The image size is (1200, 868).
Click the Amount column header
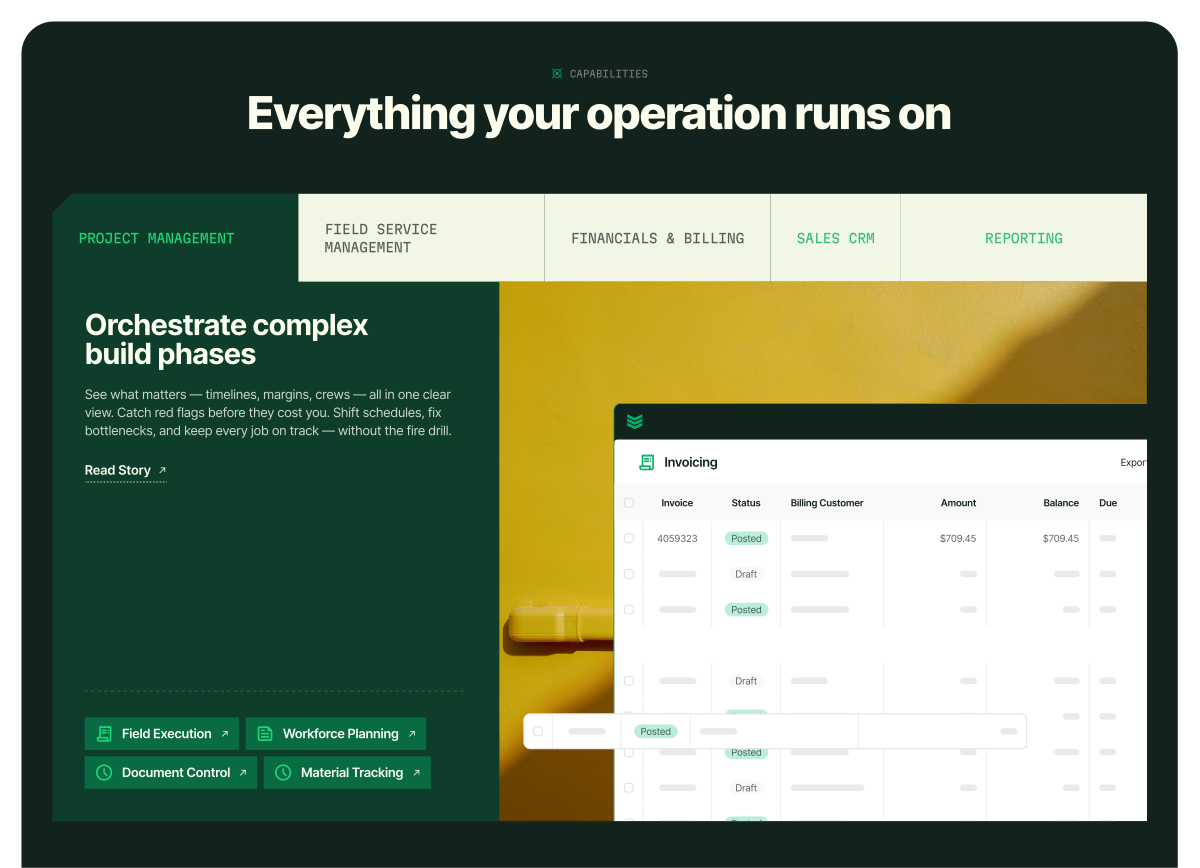click(958, 503)
